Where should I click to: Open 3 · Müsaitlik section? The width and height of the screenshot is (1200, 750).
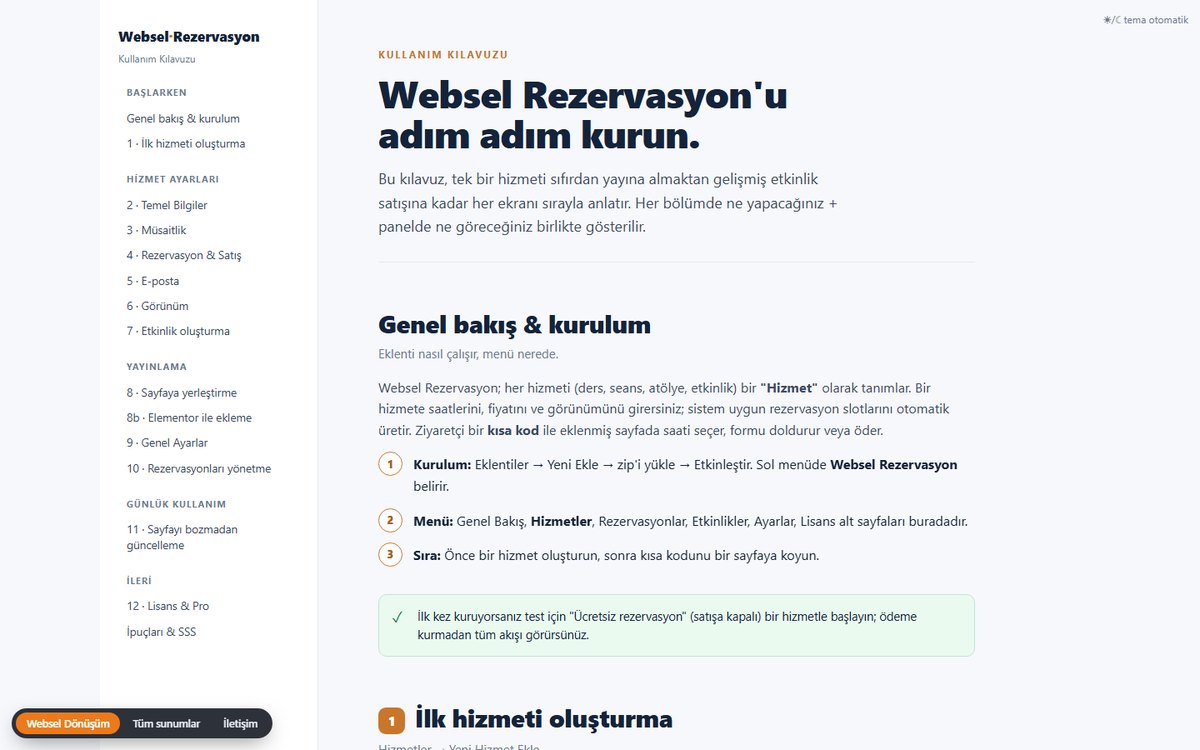(x=157, y=230)
